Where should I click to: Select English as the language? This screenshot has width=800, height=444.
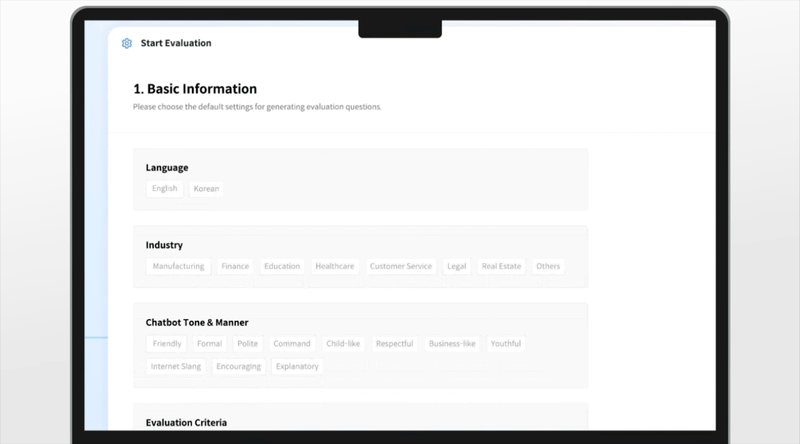click(164, 189)
